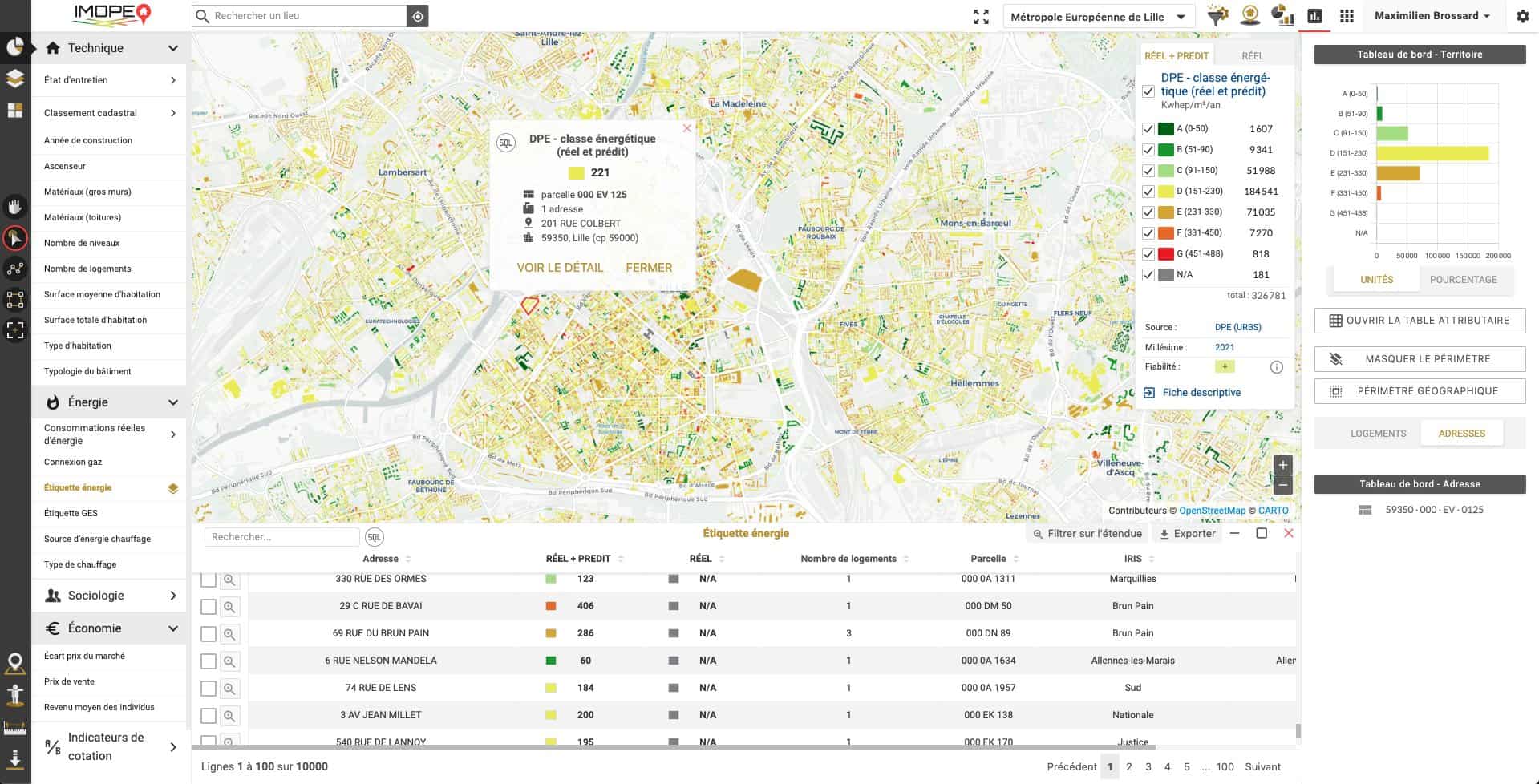1539x784 pixels.
Task: Select the arrow pointer selection tool
Action: click(15, 238)
